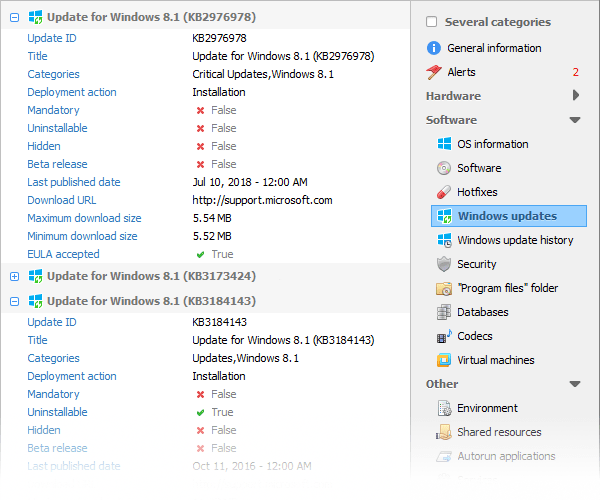The height and width of the screenshot is (500, 600).
Task: Collapse the Software section arrow
Action: point(575,120)
